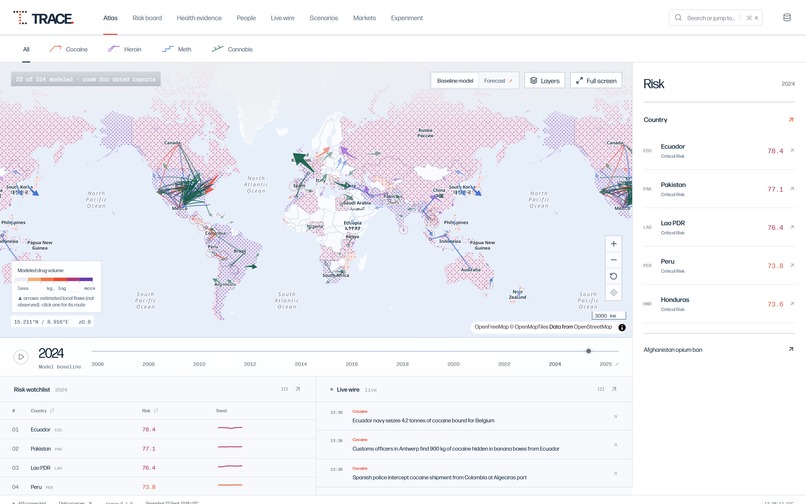806x504 pixels.
Task: Click the TRACE logo
Action: point(43,18)
